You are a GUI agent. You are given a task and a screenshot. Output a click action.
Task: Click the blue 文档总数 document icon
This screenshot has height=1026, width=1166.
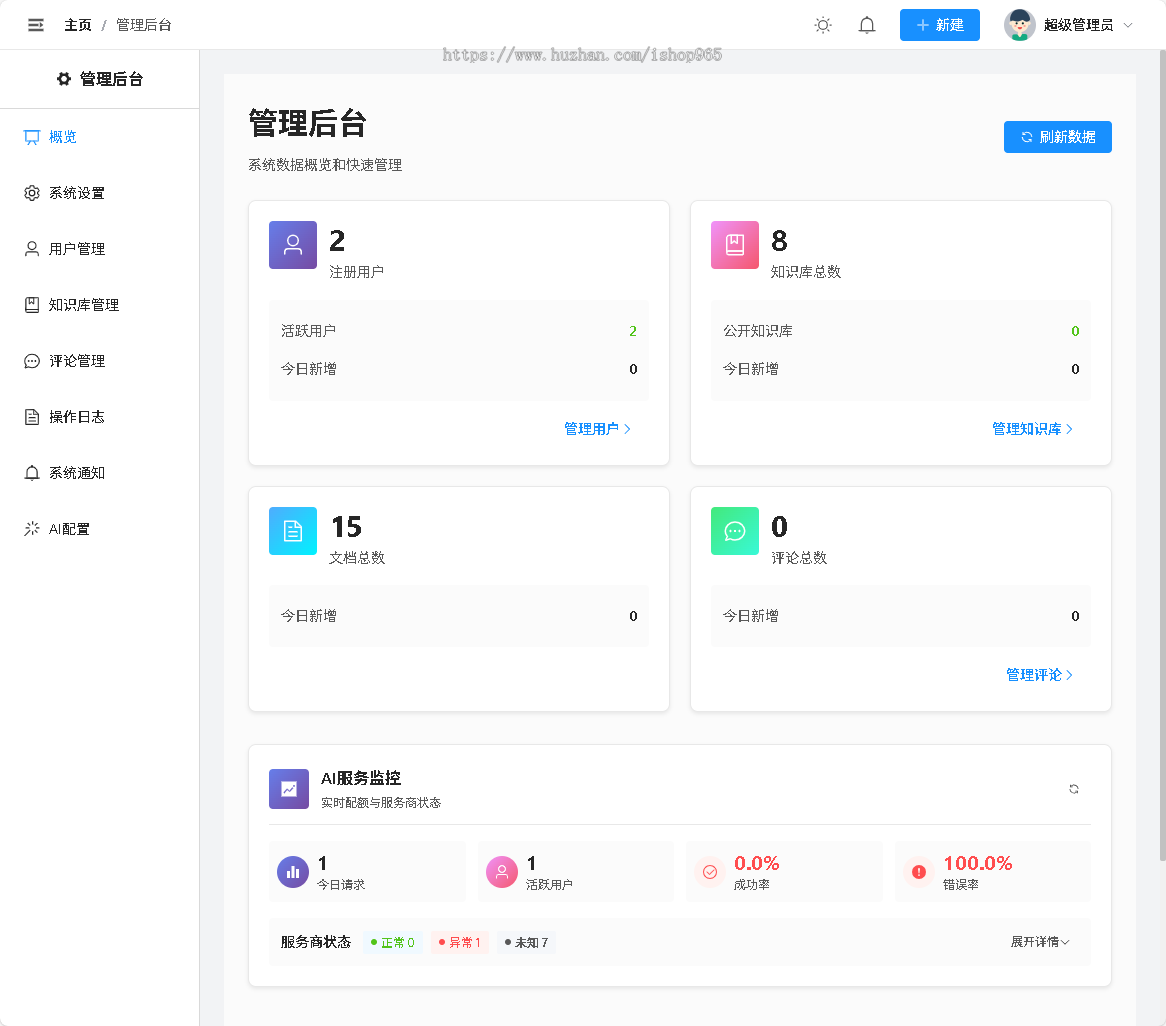tap(293, 531)
